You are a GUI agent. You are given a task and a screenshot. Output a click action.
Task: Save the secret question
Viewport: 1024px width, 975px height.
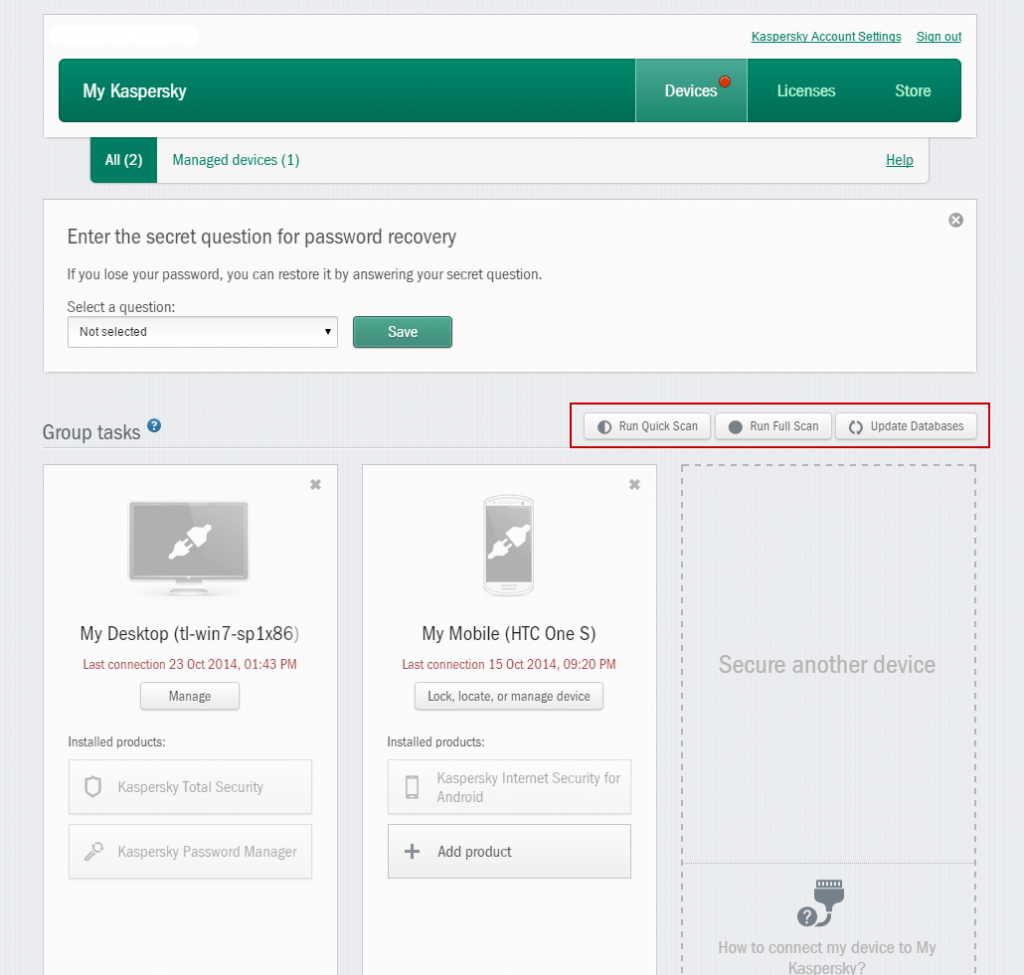pyautogui.click(x=402, y=332)
